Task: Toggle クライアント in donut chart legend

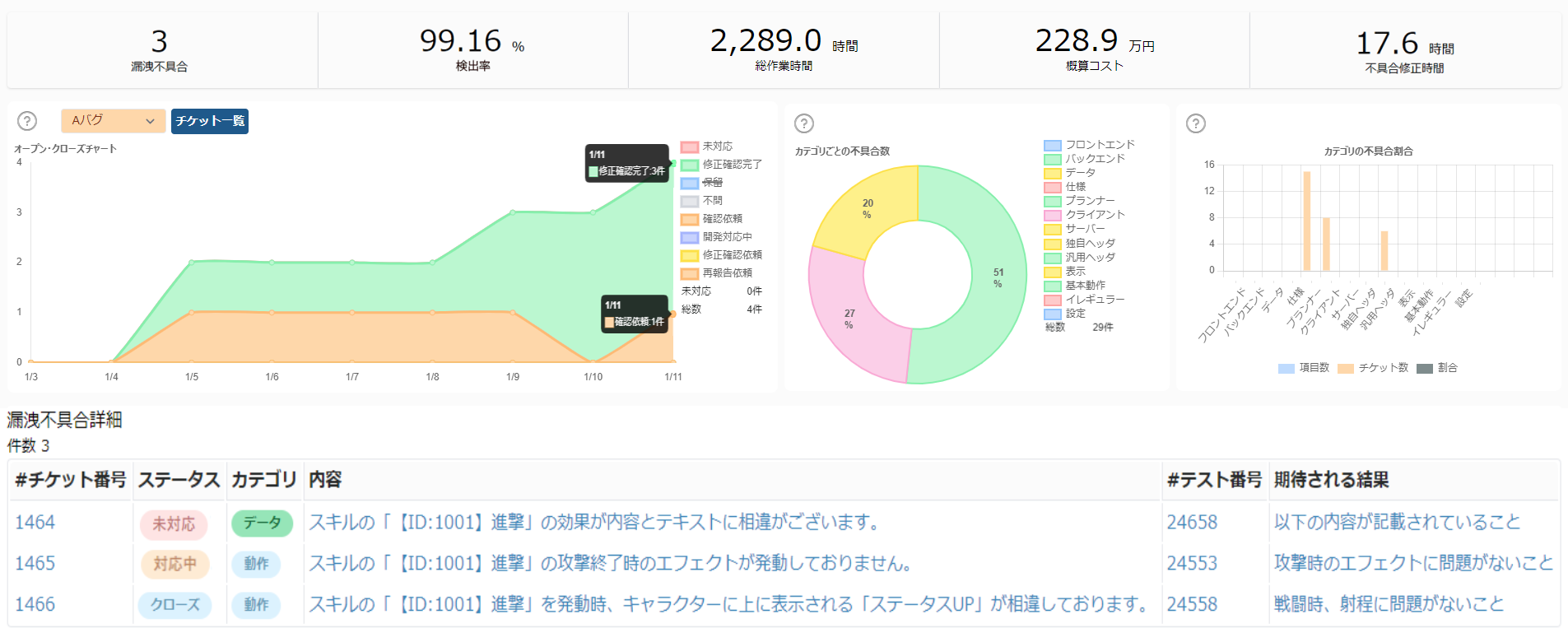Action: (1085, 215)
